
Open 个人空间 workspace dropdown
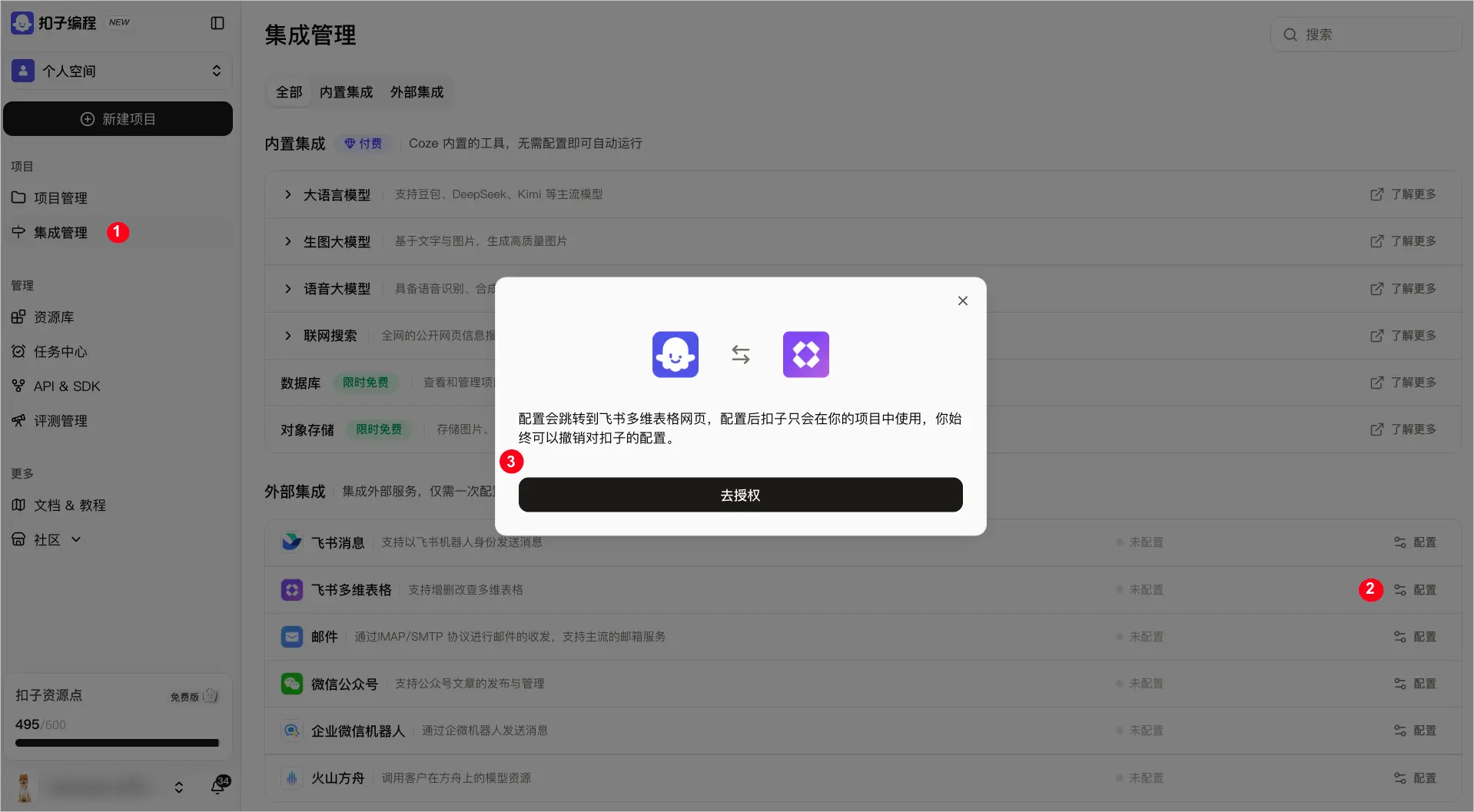118,71
